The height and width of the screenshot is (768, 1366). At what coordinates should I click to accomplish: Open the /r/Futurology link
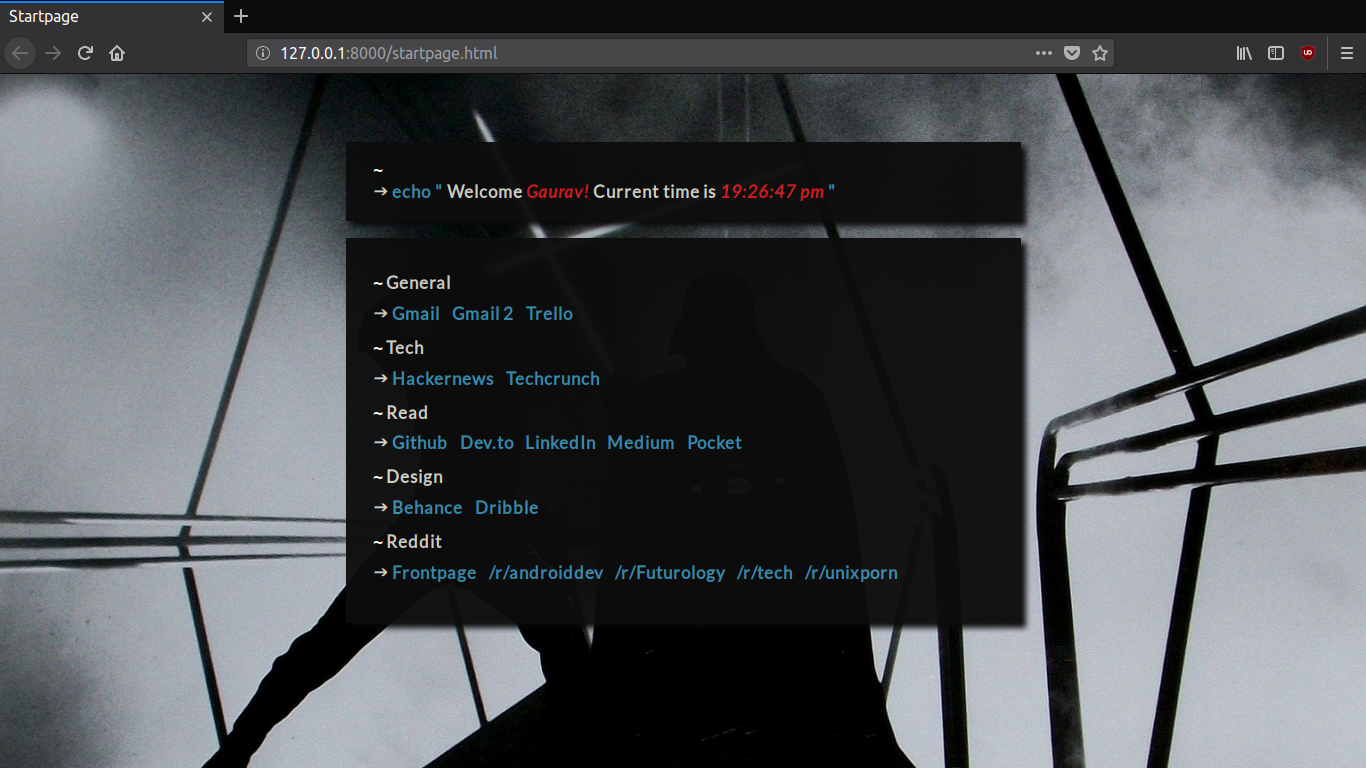(670, 572)
